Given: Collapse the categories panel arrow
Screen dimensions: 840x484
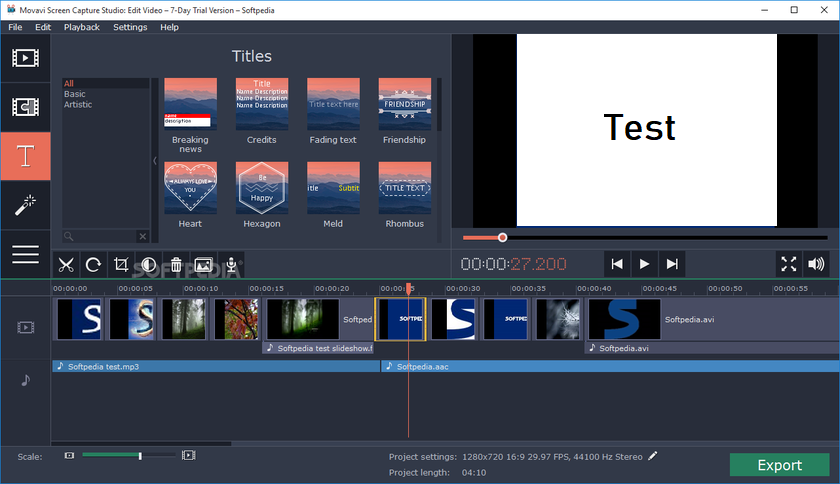Looking at the screenshot, I should 155,160.
